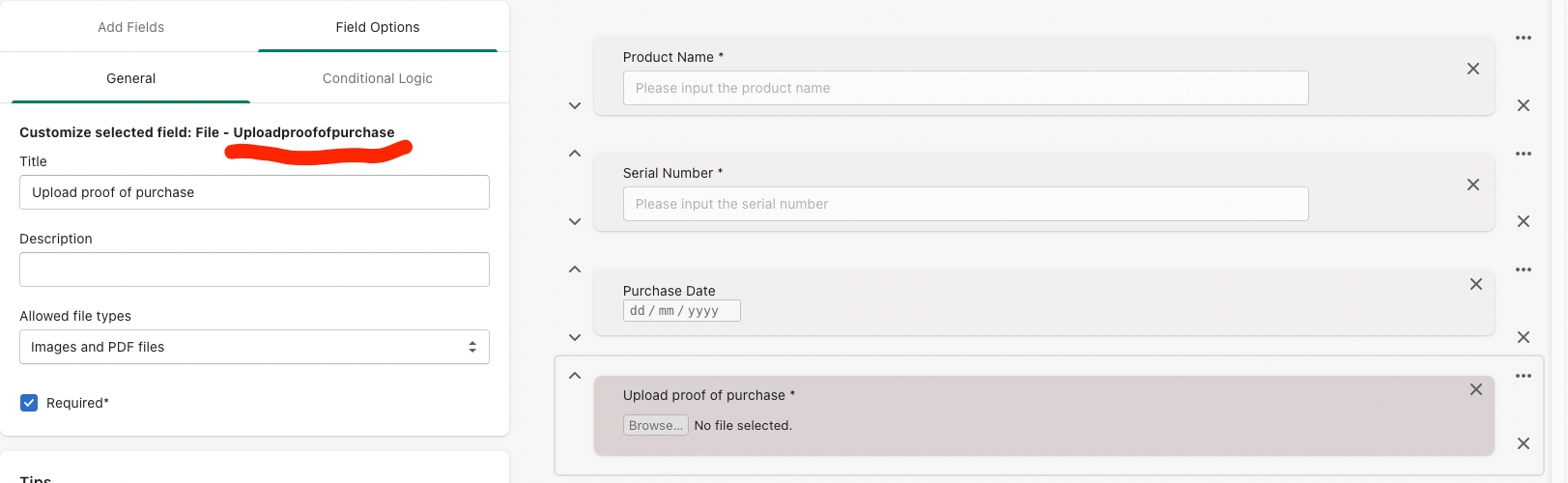The image size is (1568, 483).
Task: Move Upload proof of purchase up with chevron
Action: pos(575,376)
